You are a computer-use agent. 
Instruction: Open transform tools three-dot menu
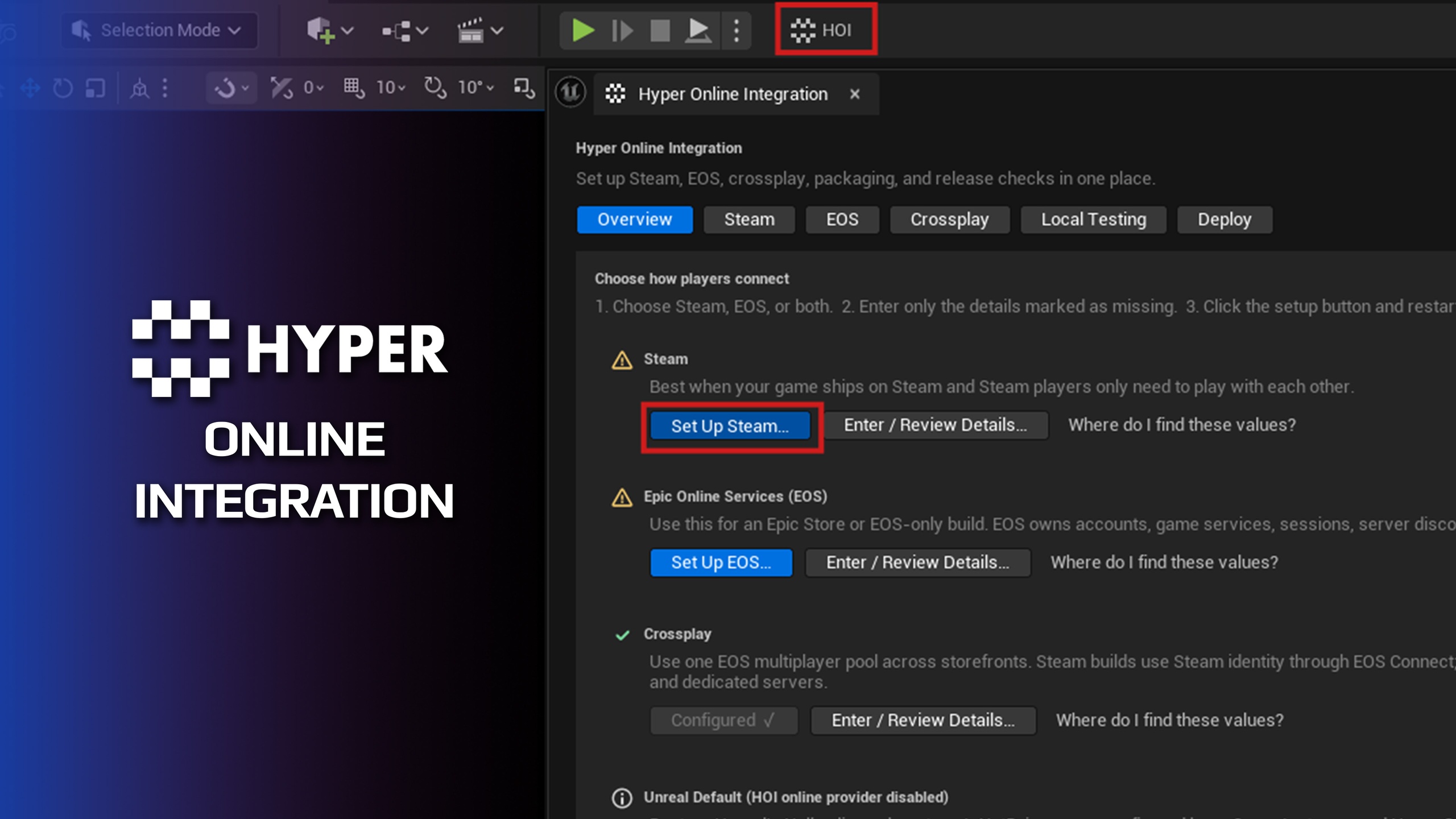coord(165,88)
